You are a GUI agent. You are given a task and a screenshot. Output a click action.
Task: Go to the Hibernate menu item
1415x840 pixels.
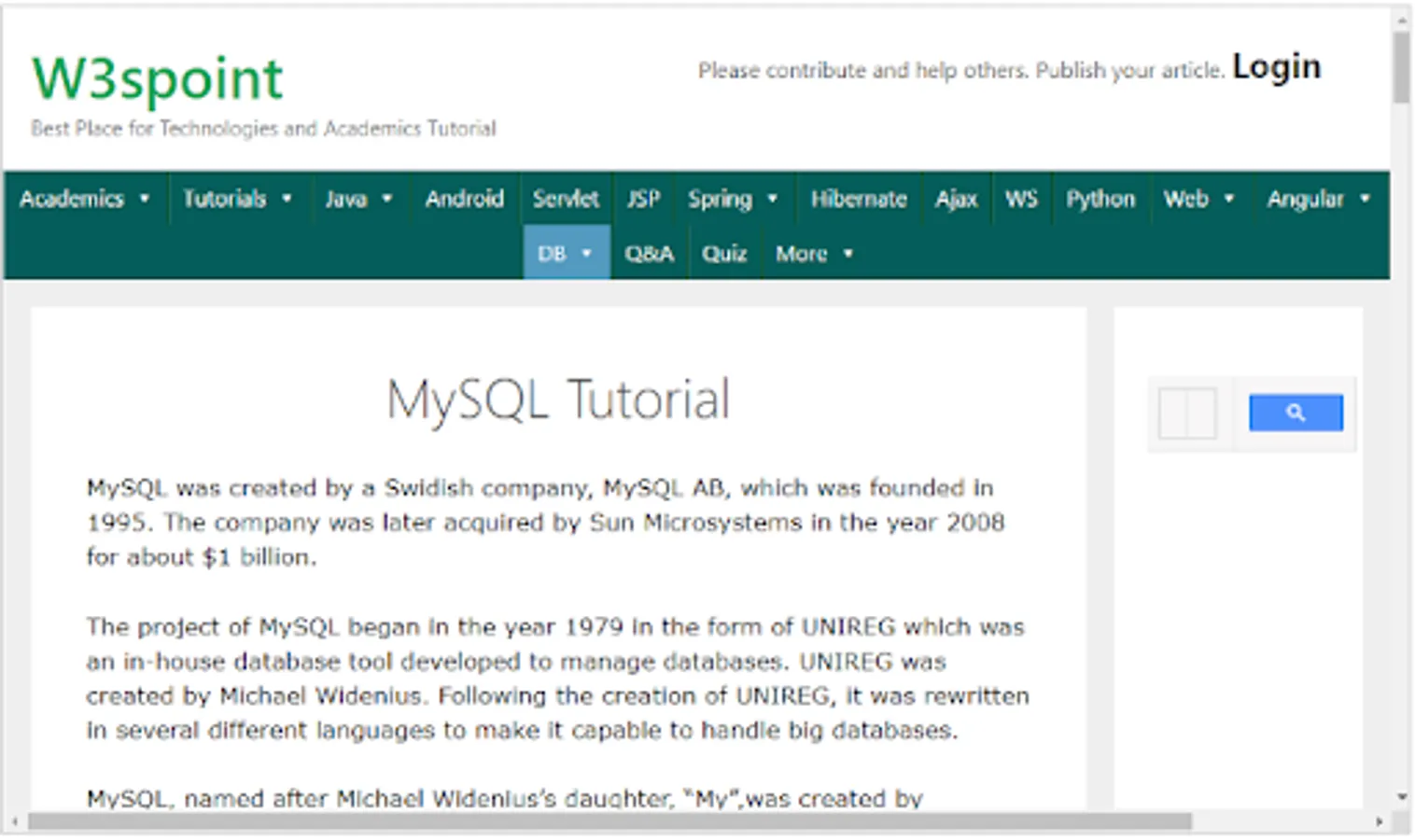tap(859, 199)
